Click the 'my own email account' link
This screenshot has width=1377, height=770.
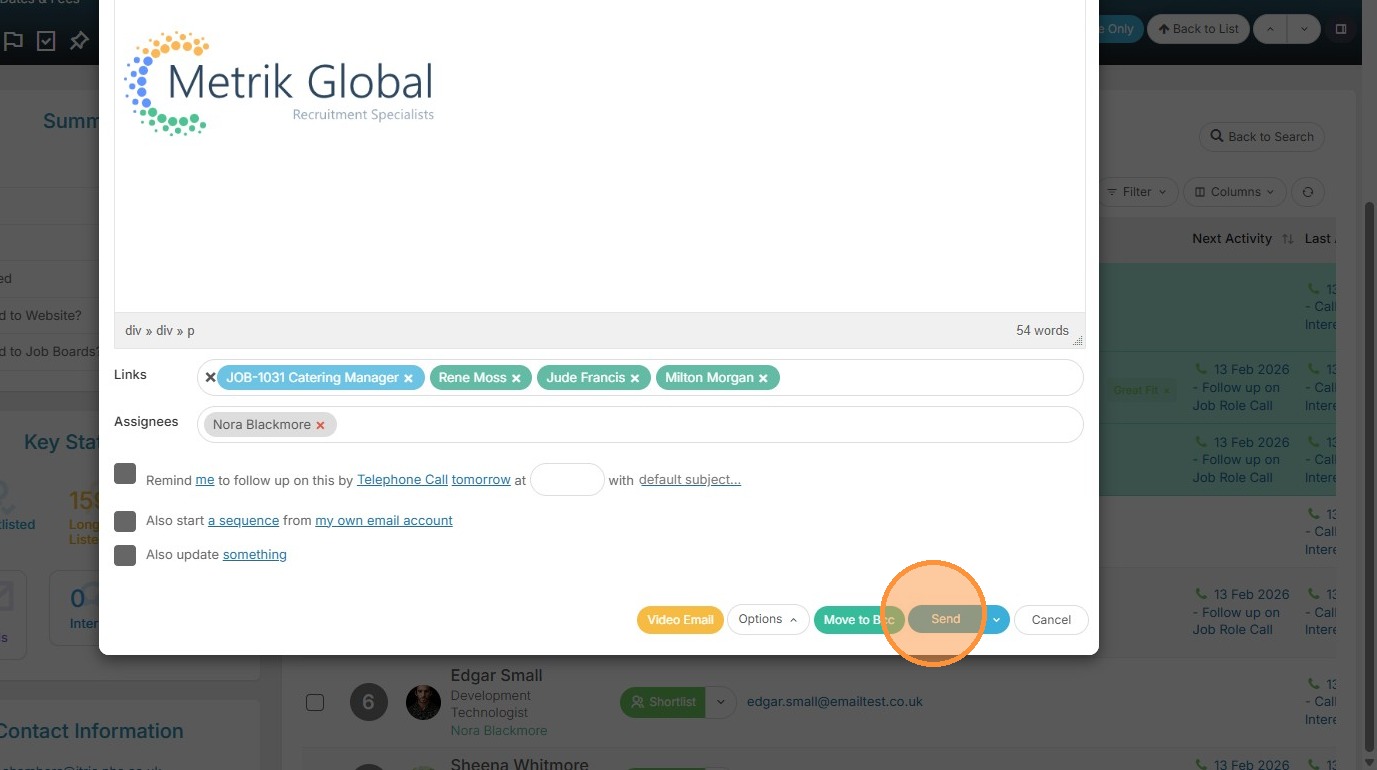(384, 521)
